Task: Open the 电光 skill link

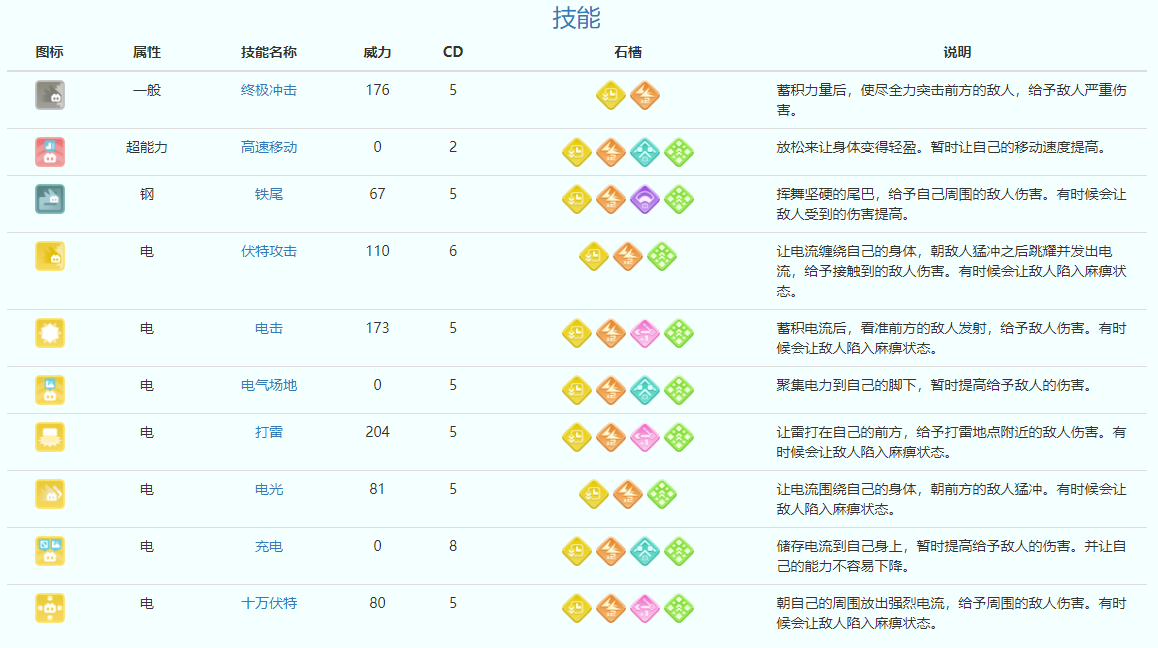Action: [x=269, y=489]
